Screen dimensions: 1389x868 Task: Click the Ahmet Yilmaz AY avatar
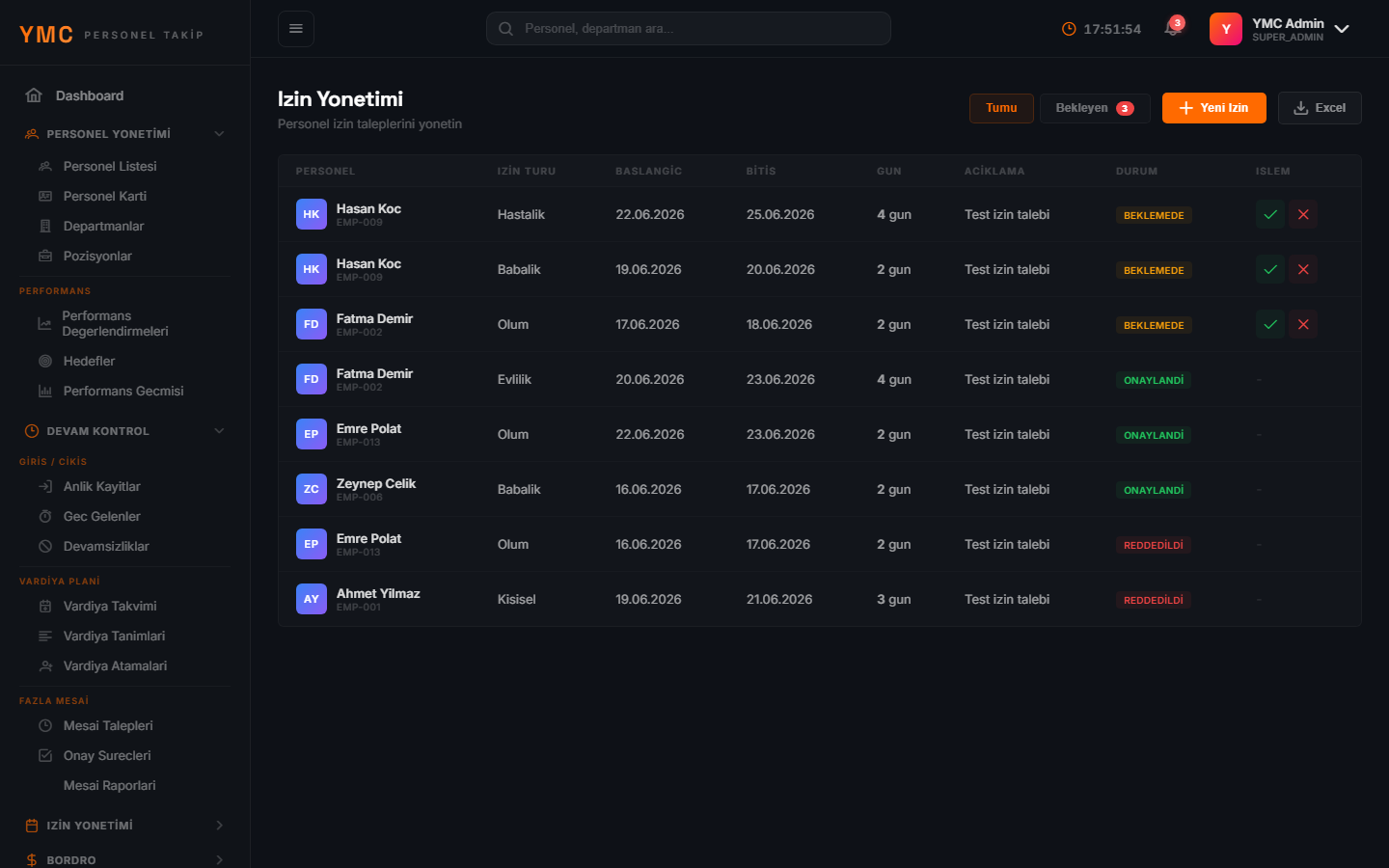(312, 599)
